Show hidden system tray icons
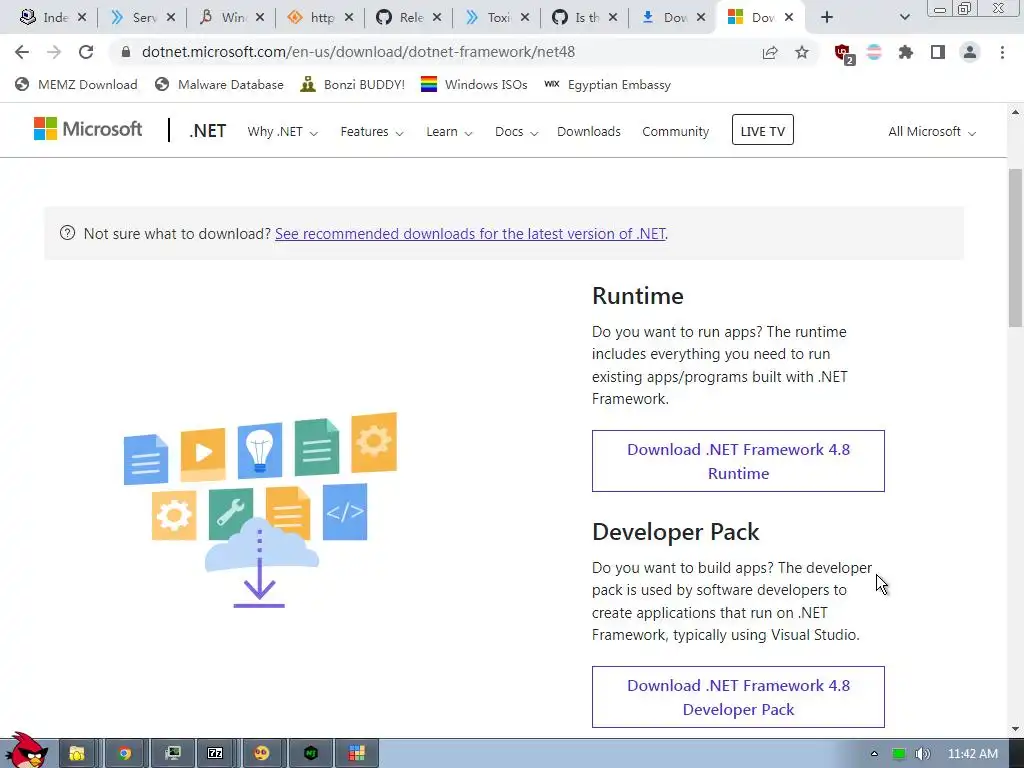The width and height of the screenshot is (1024, 768). click(874, 754)
